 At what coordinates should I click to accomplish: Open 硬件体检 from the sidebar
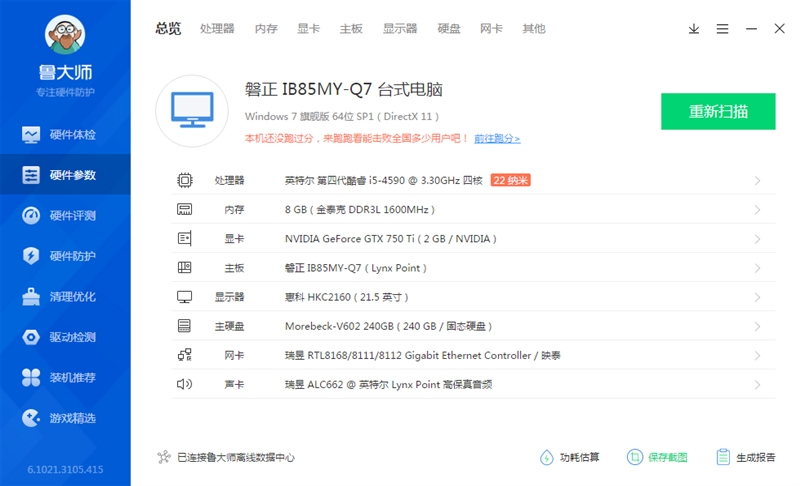tap(65, 135)
